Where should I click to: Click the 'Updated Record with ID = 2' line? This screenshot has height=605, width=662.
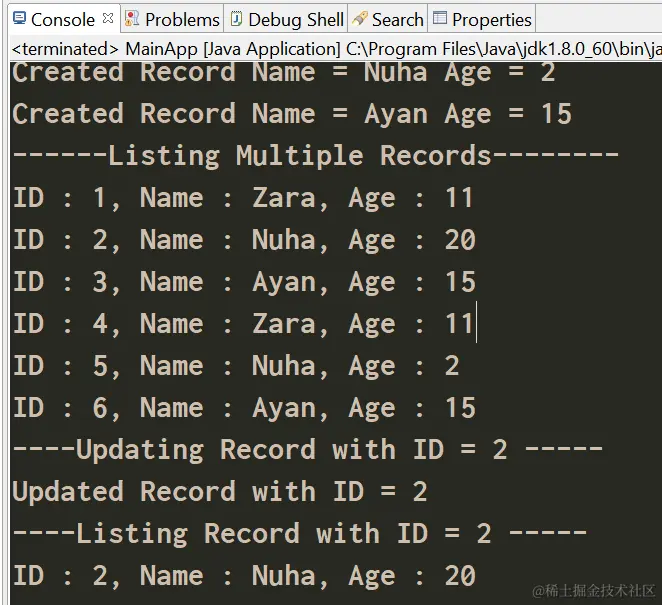220,492
